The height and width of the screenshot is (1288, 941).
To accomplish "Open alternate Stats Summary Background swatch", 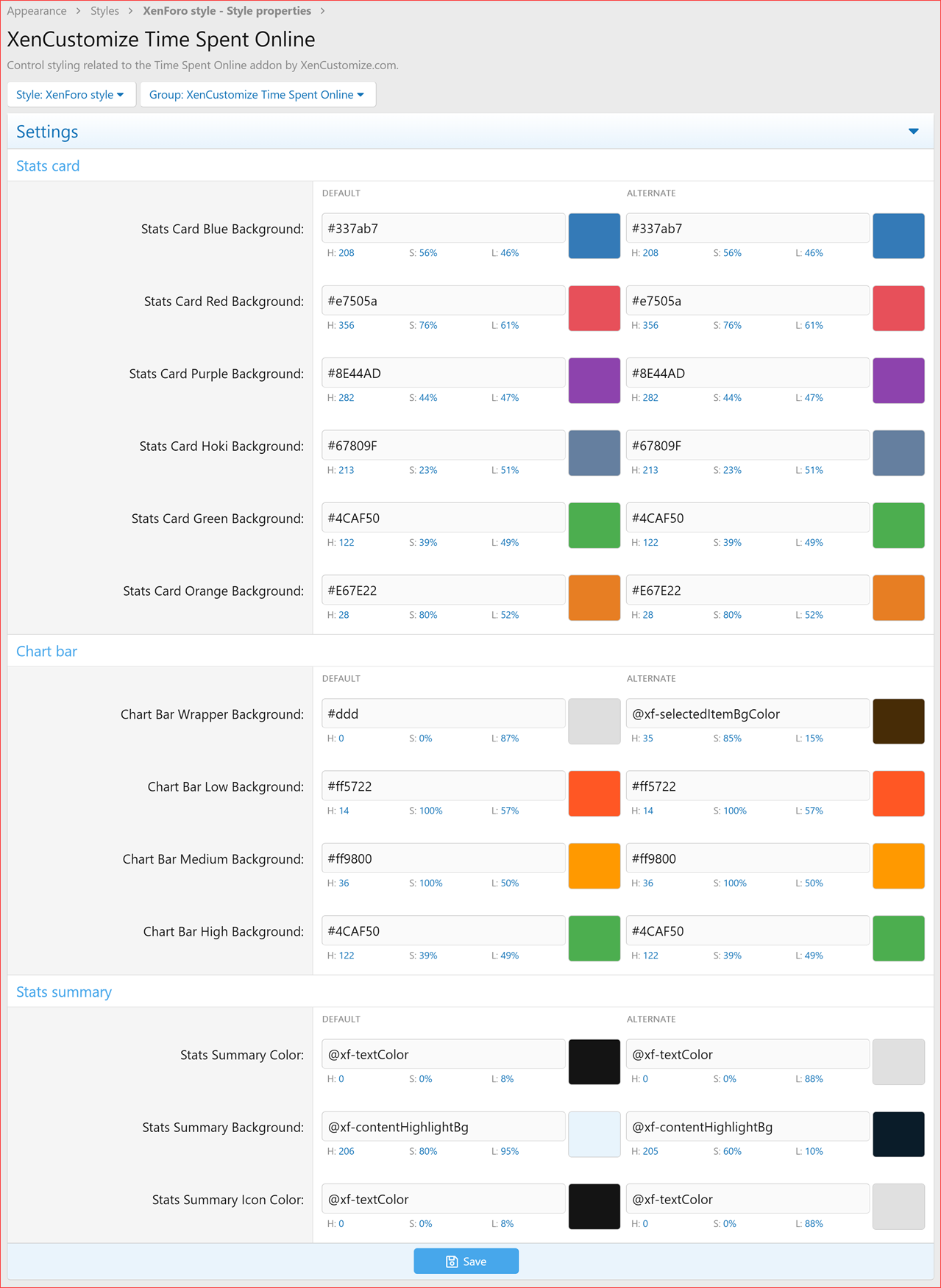I will pos(898,1134).
